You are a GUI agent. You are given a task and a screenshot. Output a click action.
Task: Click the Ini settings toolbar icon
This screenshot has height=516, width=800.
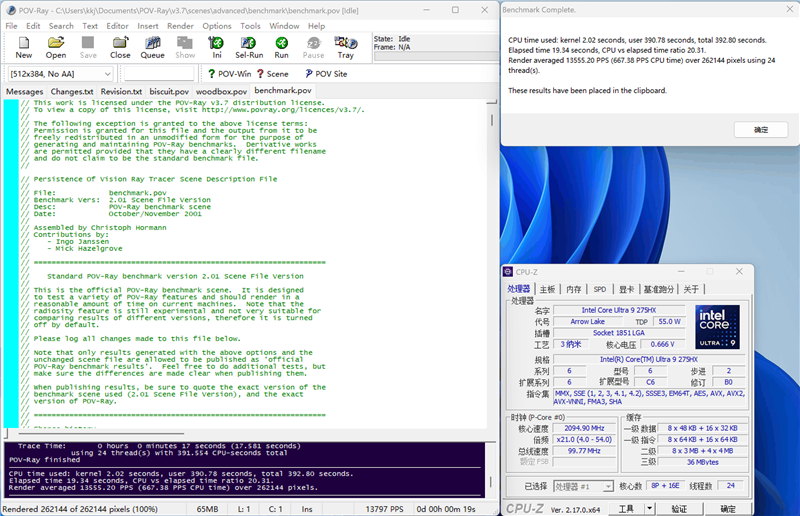point(217,47)
